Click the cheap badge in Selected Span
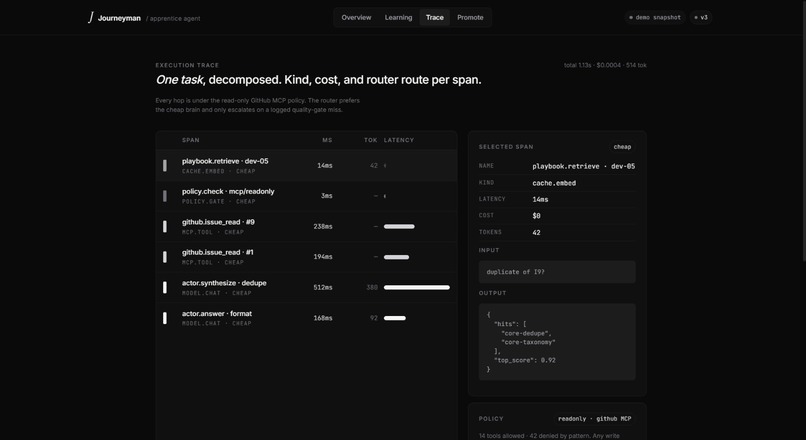 (x=622, y=147)
